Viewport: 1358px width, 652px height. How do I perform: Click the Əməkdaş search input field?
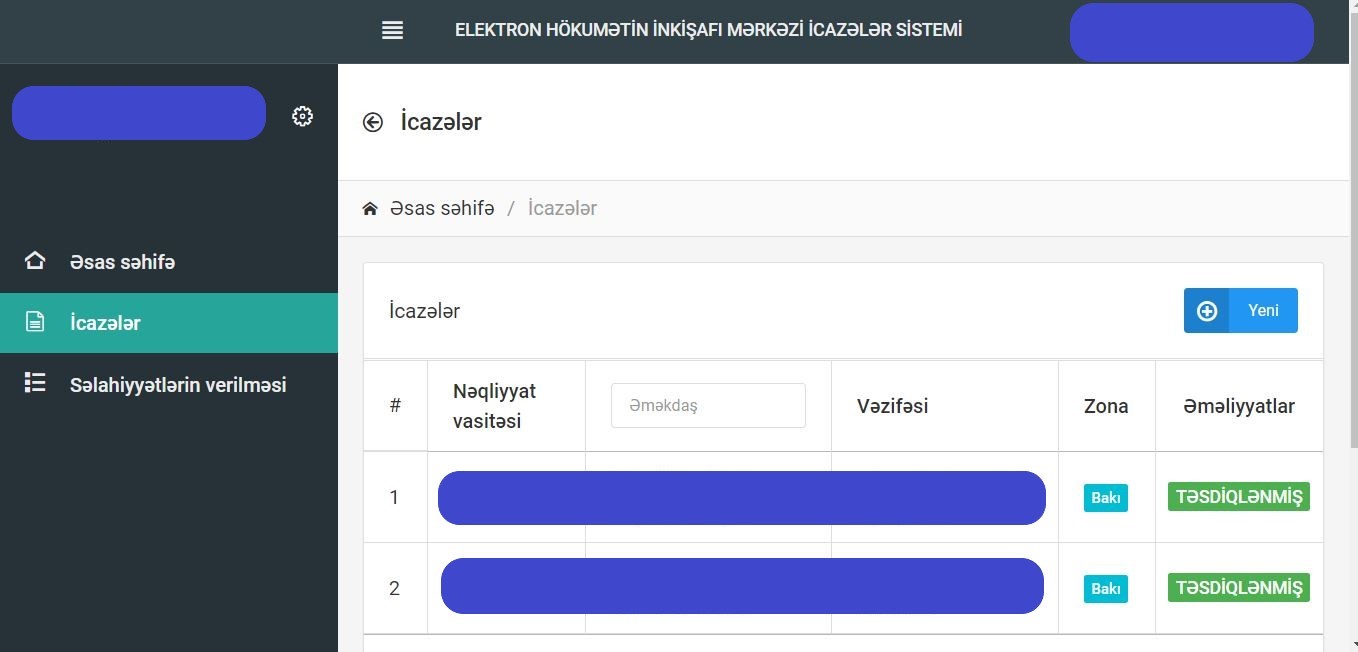(x=708, y=406)
